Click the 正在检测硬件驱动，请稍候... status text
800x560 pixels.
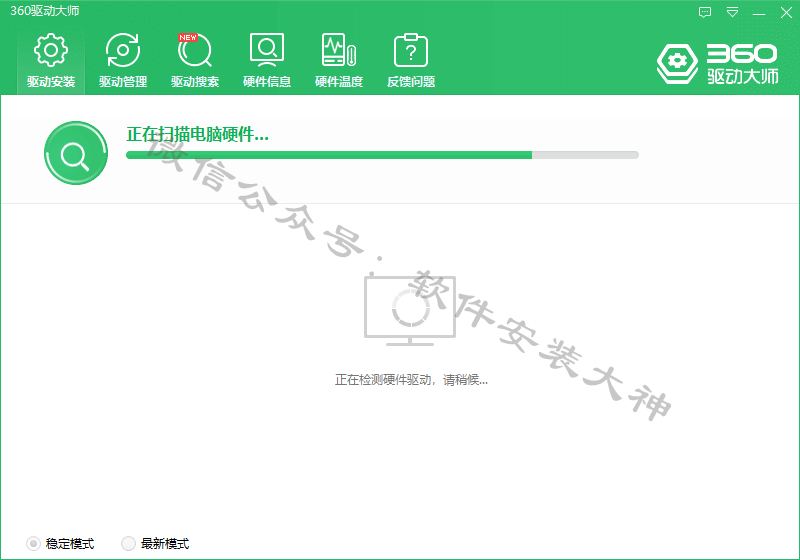click(411, 380)
